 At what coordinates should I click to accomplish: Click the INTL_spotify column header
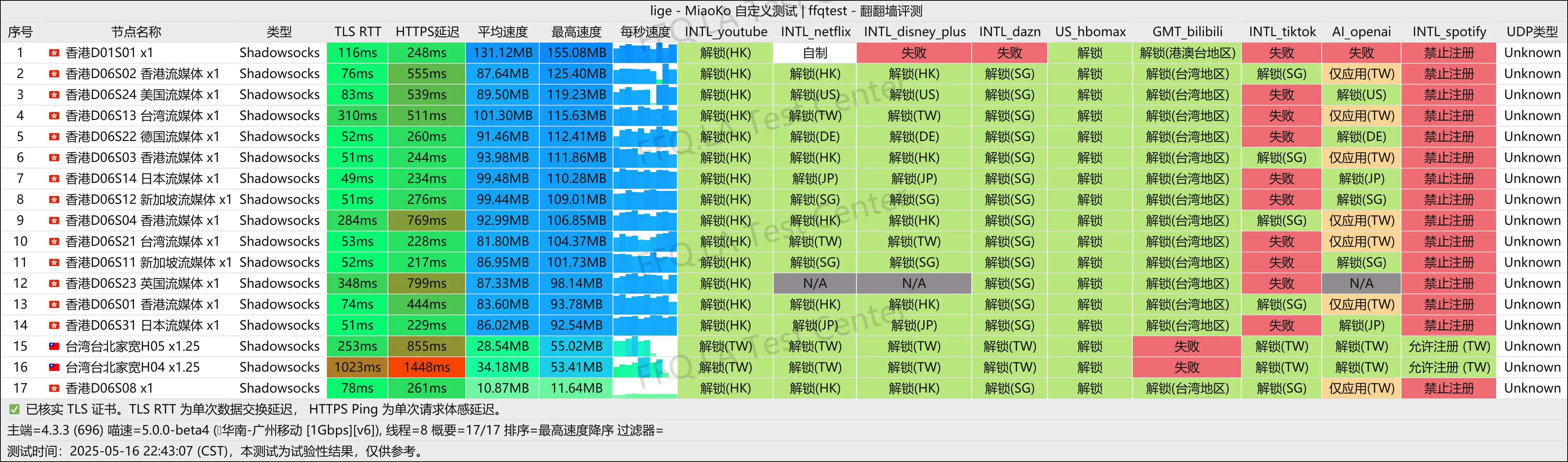tap(1449, 32)
